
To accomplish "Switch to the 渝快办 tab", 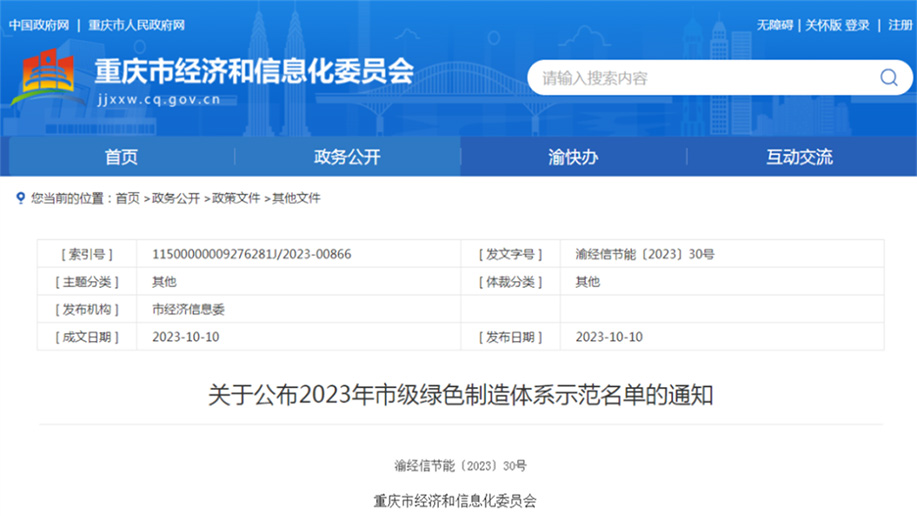I will click(x=573, y=157).
